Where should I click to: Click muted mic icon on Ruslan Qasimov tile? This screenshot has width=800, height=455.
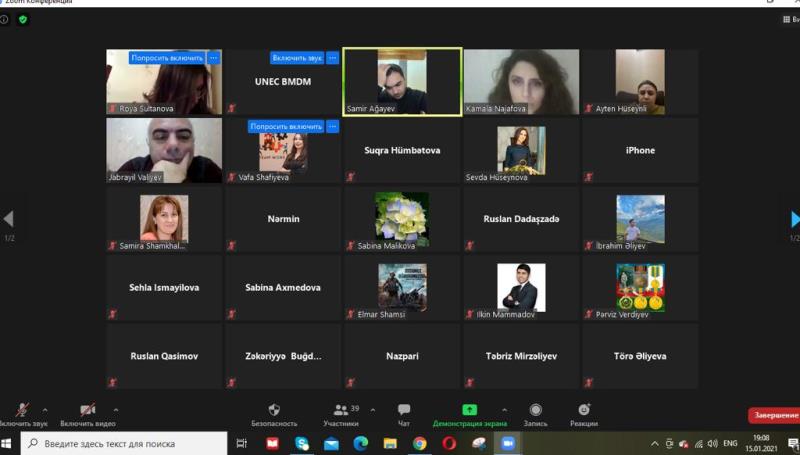point(113,382)
